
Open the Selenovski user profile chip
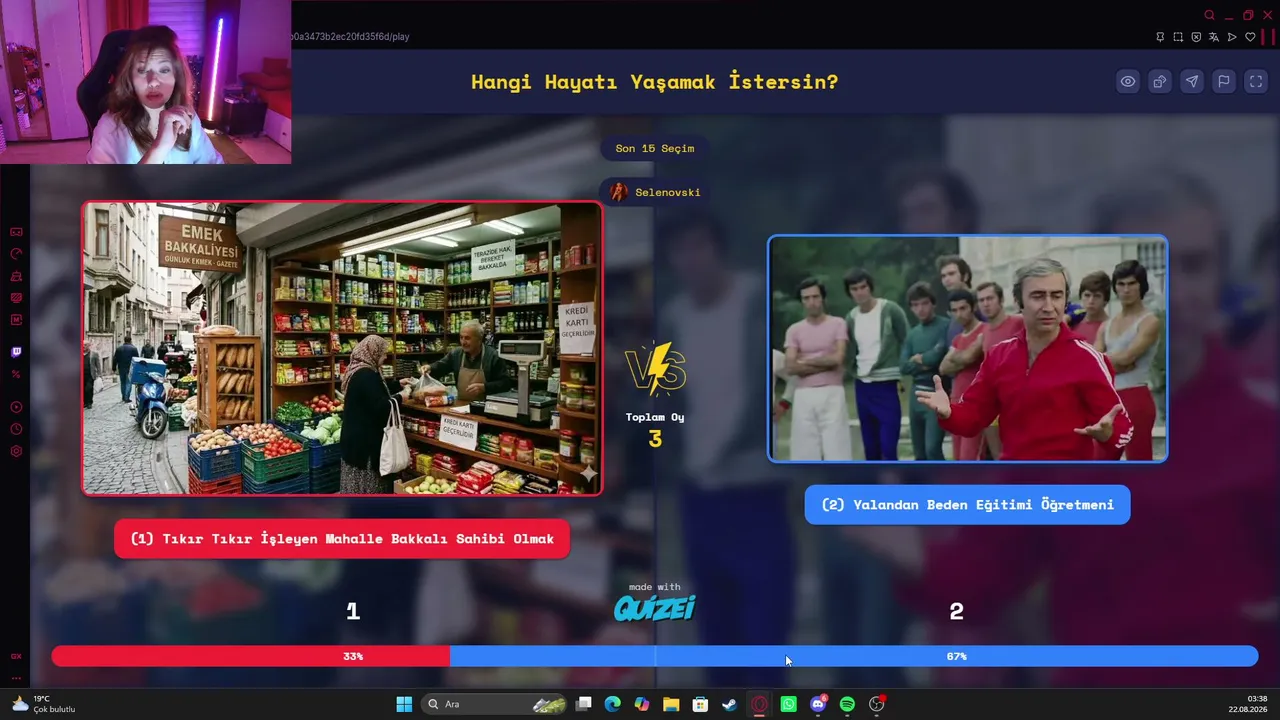coord(655,192)
